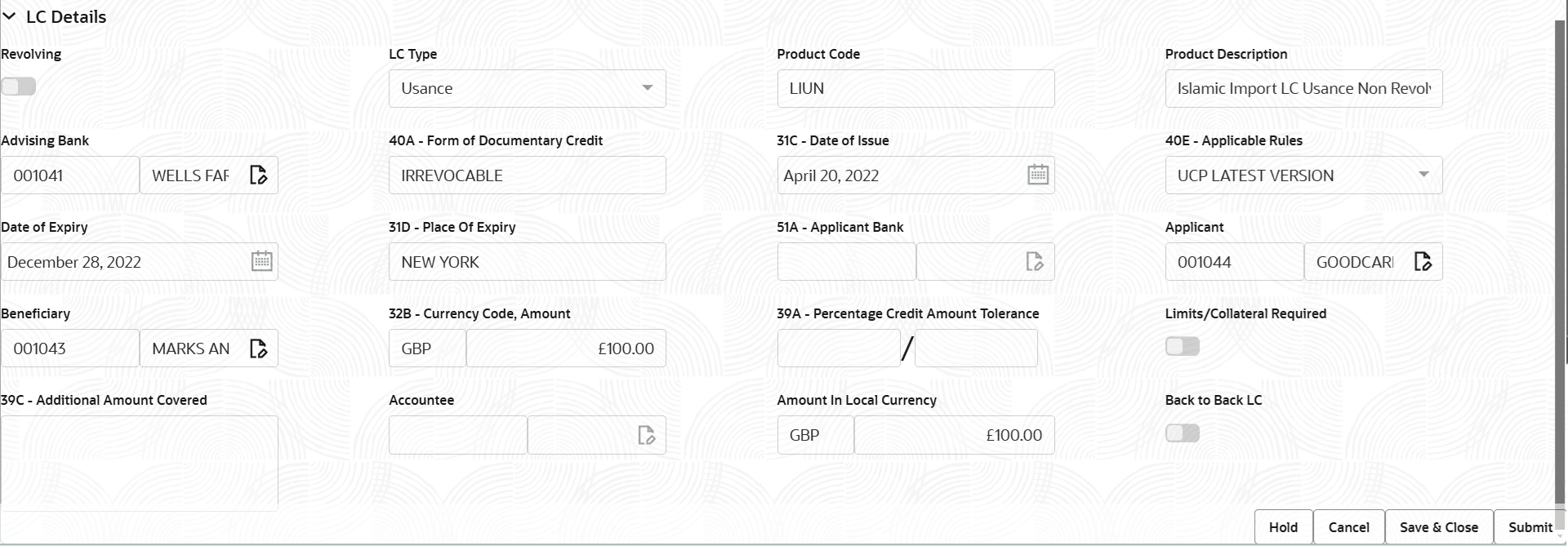Enable Limits/Collateral Required
Viewport: 1568px width, 546px height.
pyautogui.click(x=1182, y=346)
